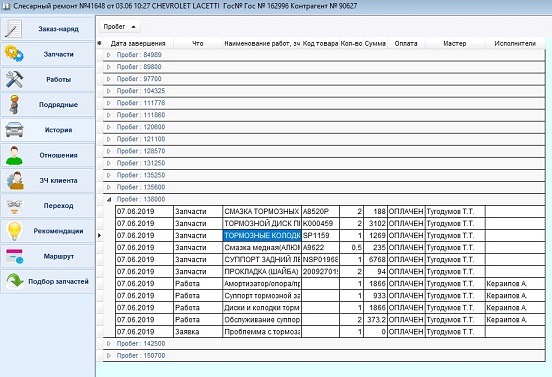The width and height of the screenshot is (552, 377).
Task: Expand the Пробег : 121100 group
Action: (109, 139)
